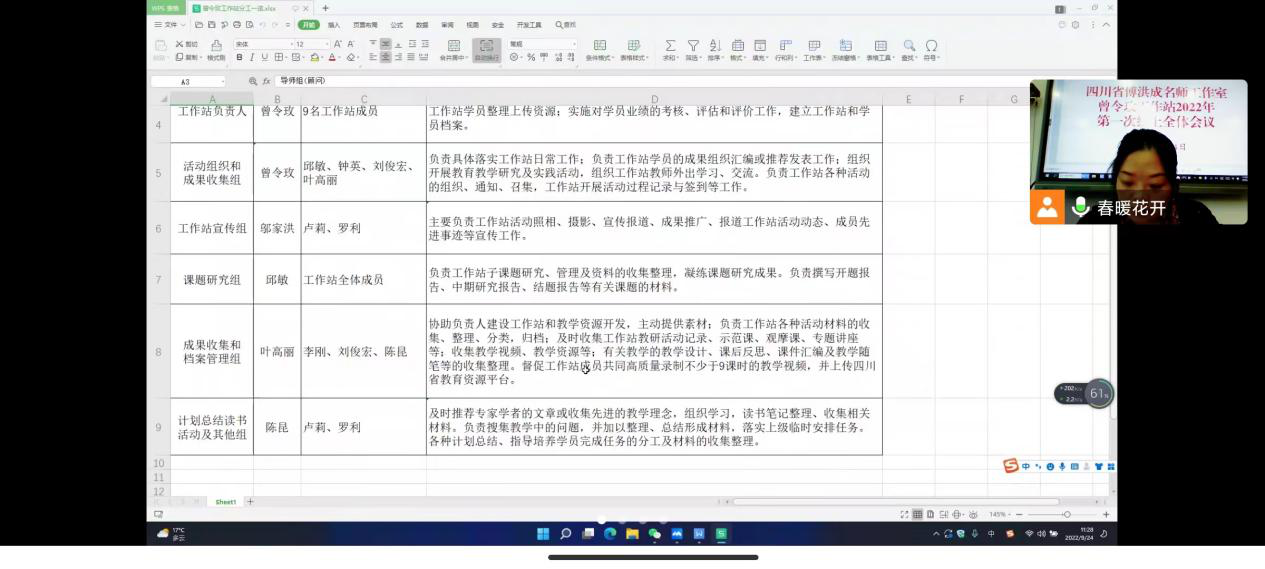Image resolution: width=1265 pixels, height=569 pixels.
Task: Click the fx insert function icon
Action: (x=267, y=81)
